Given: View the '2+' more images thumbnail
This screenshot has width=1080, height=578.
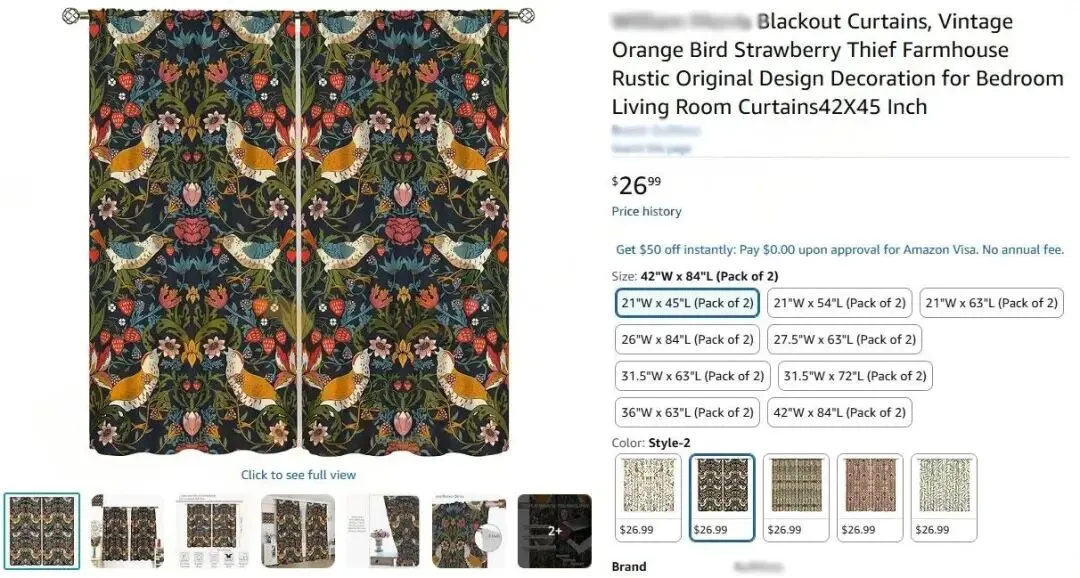Looking at the screenshot, I should 554,531.
